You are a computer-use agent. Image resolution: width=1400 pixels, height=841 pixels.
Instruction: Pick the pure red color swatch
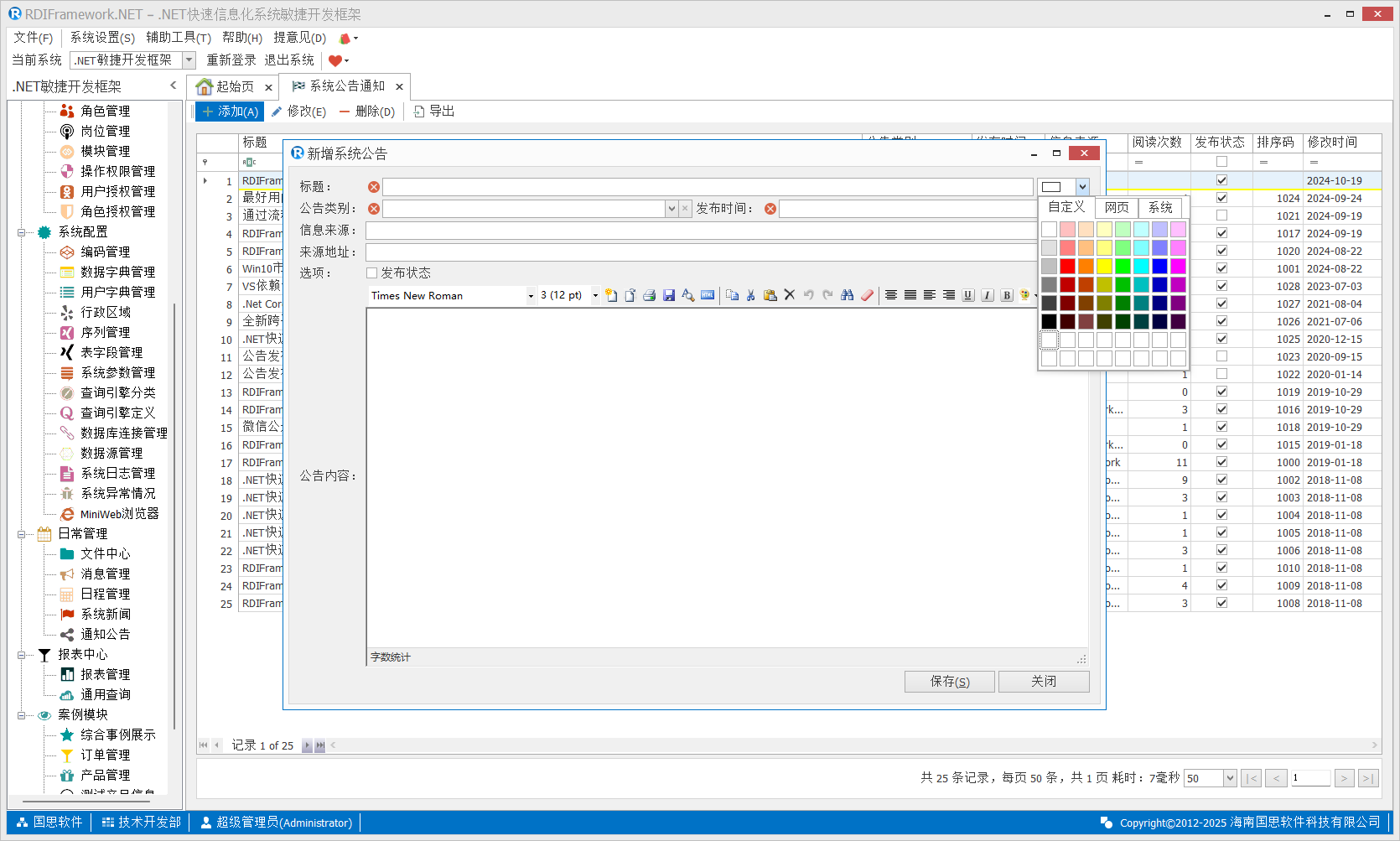(1067, 267)
